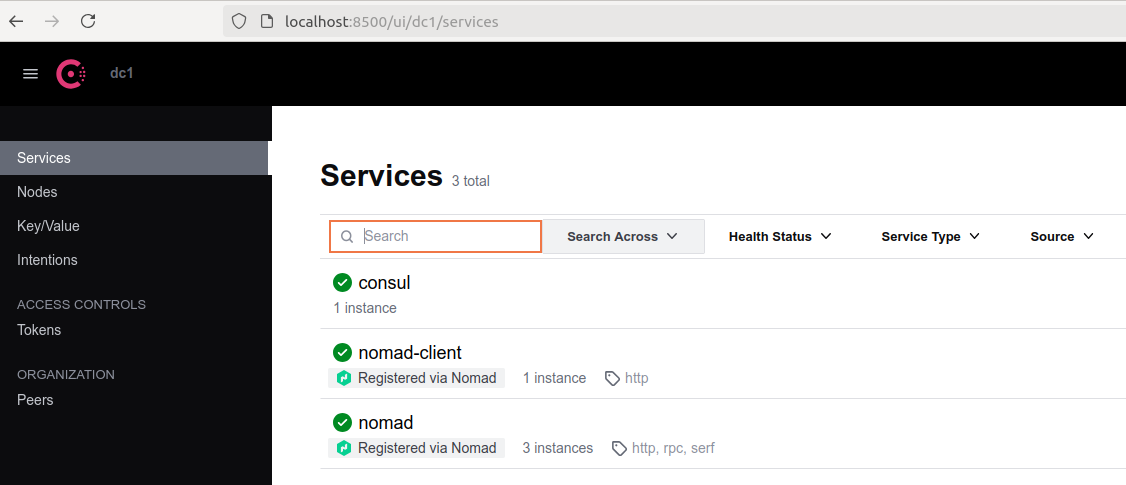Expand the Source filter dropdown
Image resolution: width=1126 pixels, height=485 pixels.
coord(1062,236)
